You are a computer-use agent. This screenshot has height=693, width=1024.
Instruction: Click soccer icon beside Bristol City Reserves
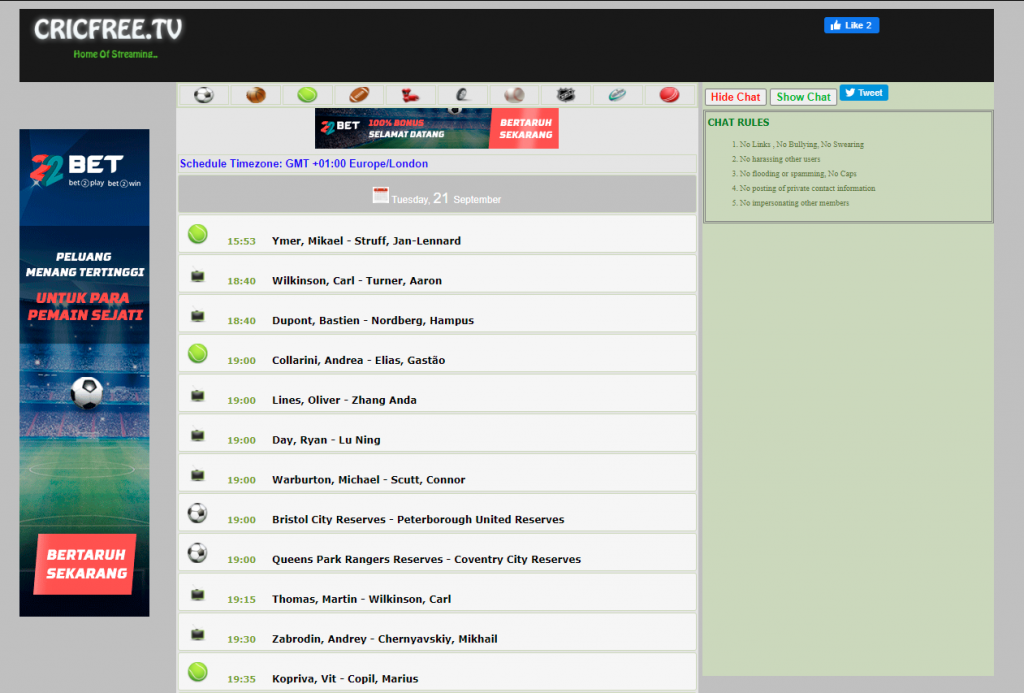[x=198, y=513]
